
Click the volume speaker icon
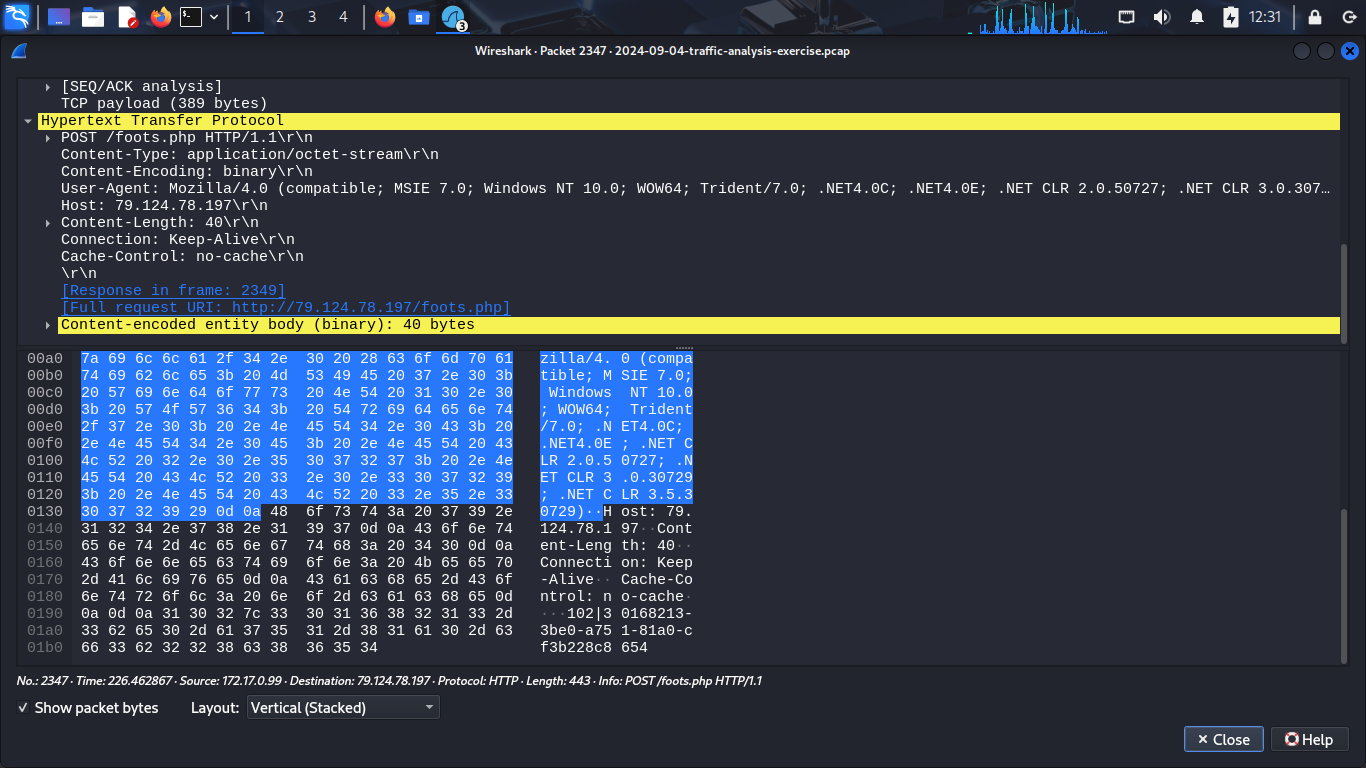(1161, 17)
